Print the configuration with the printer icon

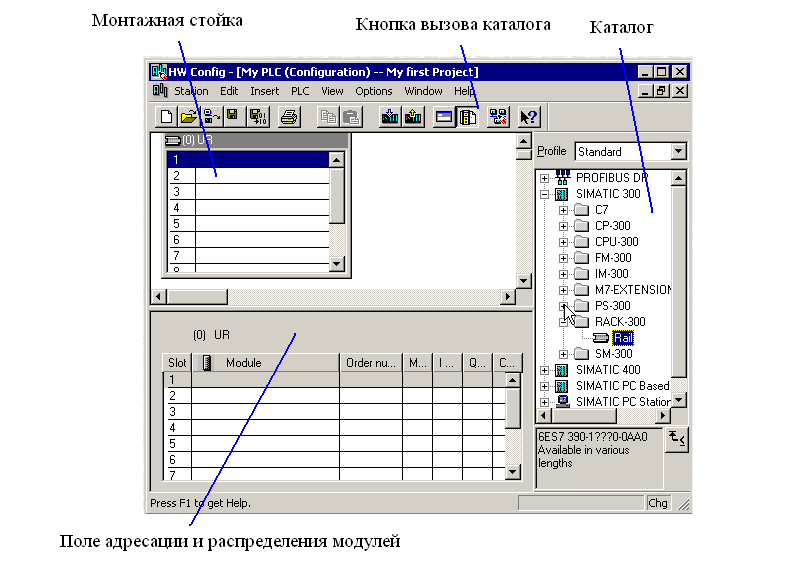point(289,117)
